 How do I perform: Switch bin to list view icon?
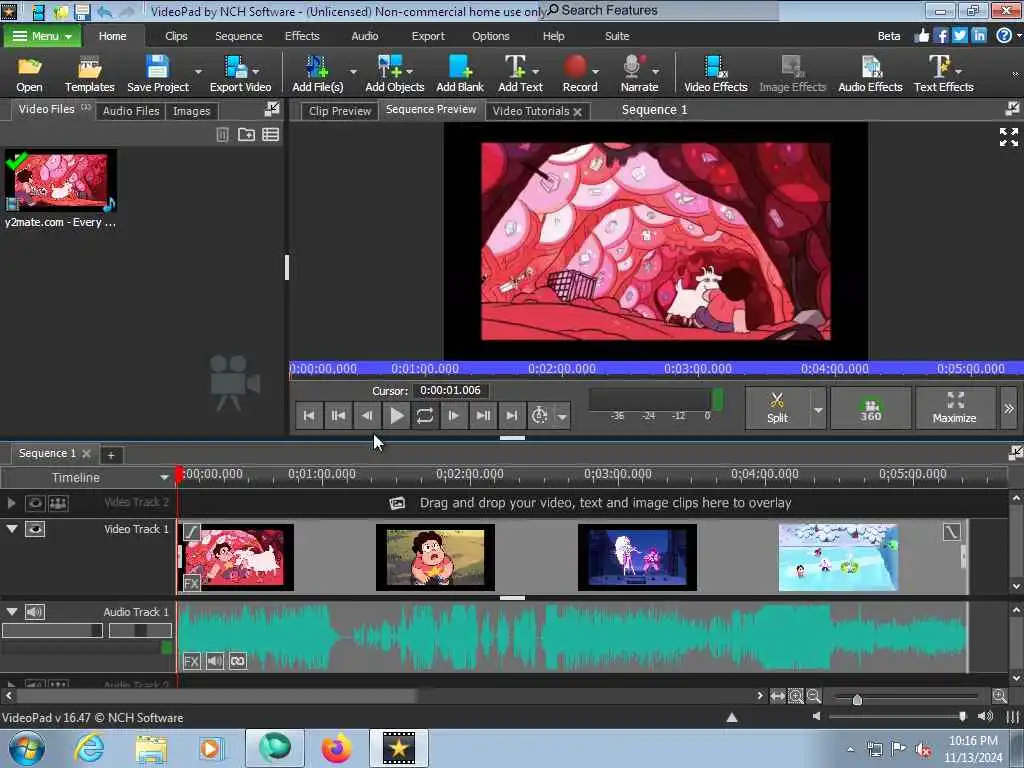270,135
